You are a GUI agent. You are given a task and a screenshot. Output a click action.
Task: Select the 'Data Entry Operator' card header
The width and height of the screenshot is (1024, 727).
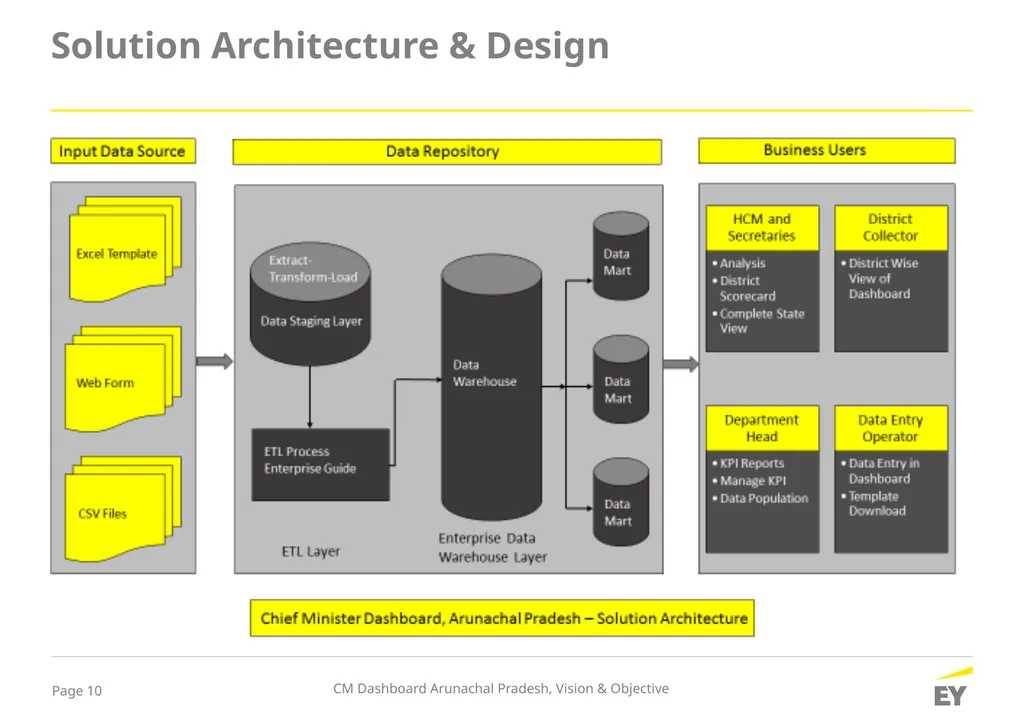coord(891,428)
